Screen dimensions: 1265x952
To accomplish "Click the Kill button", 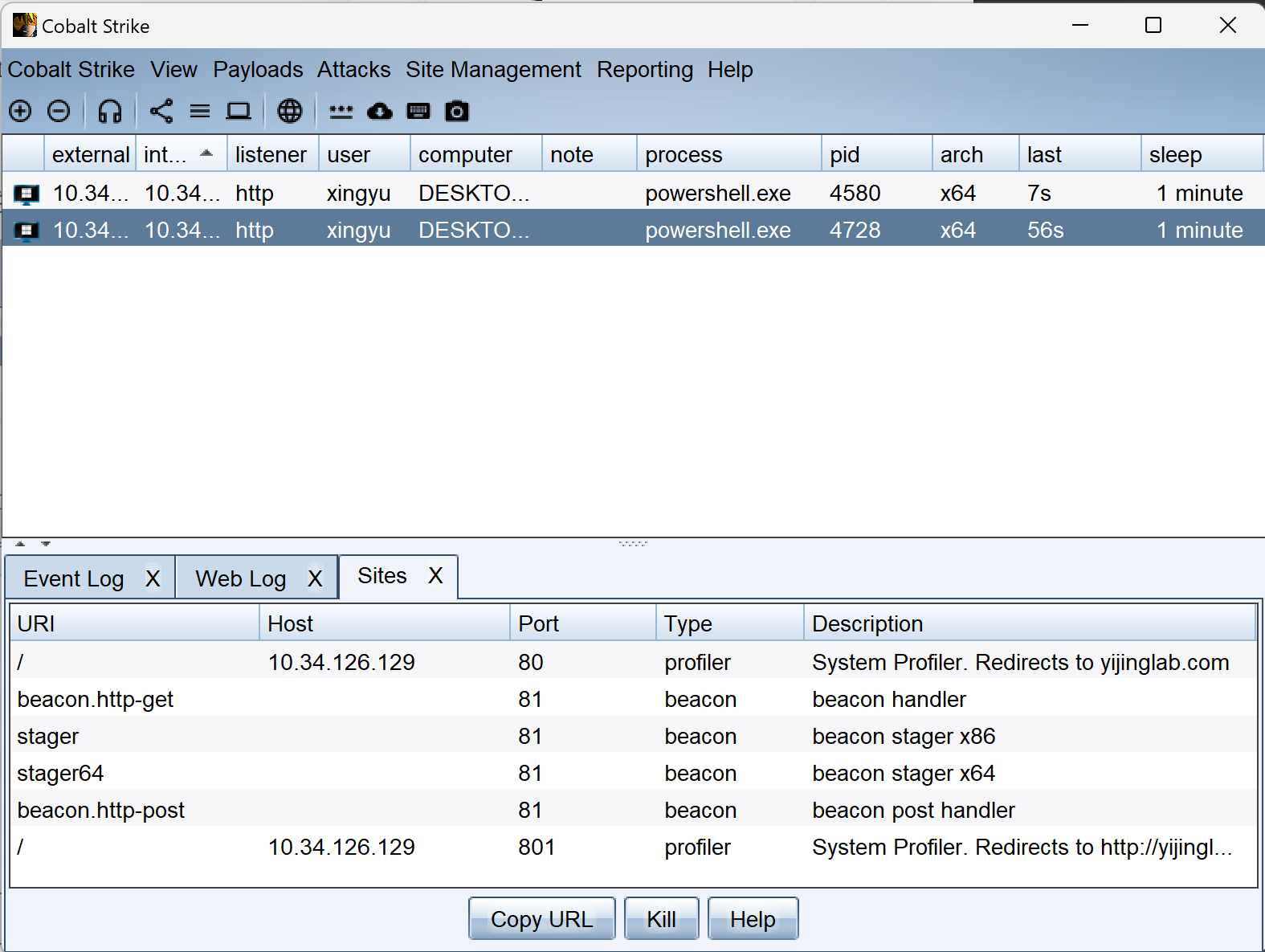I will pos(662,919).
